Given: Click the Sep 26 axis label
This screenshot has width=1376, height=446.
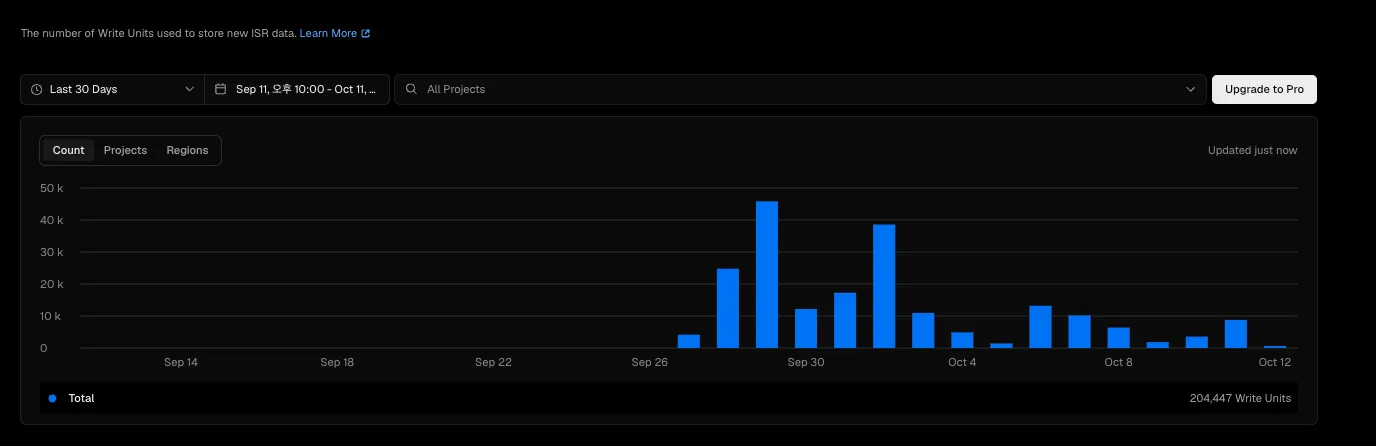Looking at the screenshot, I should [x=649, y=362].
